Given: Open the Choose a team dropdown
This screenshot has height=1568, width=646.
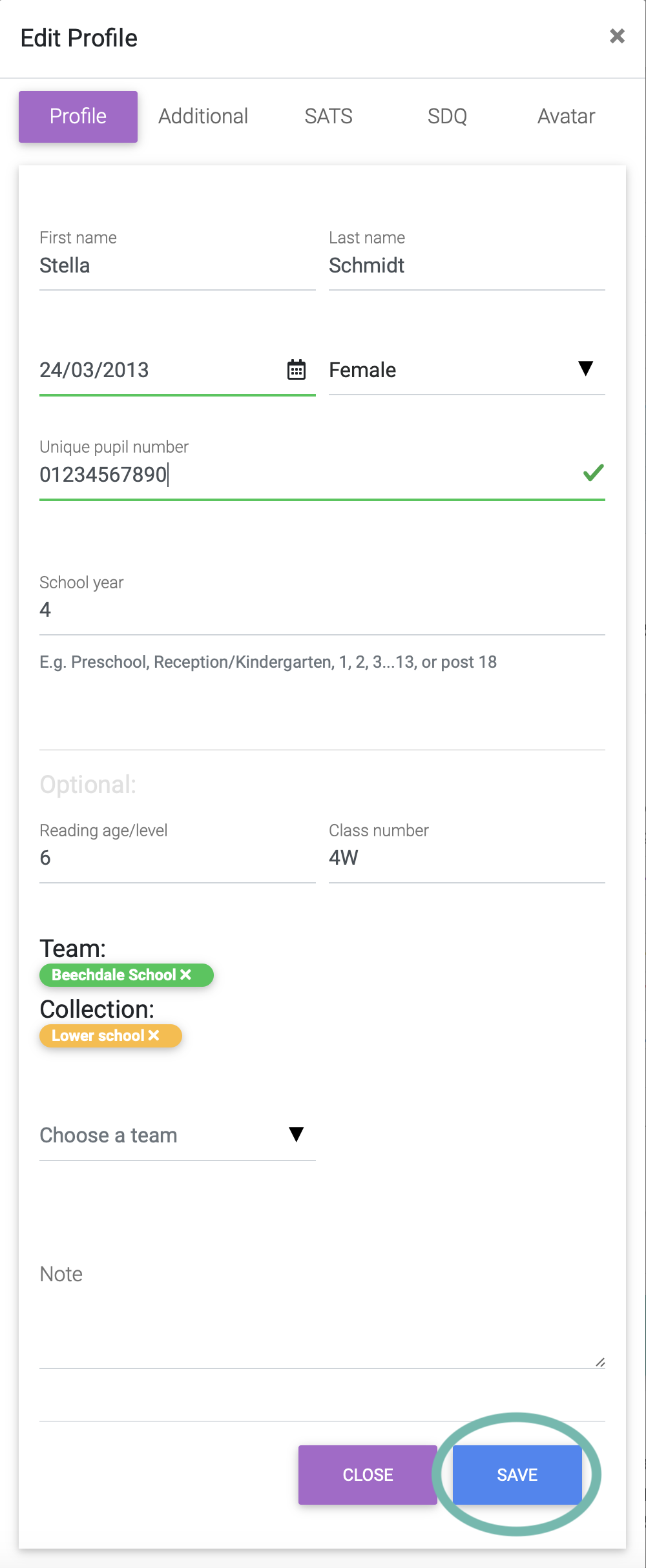Looking at the screenshot, I should [177, 1135].
